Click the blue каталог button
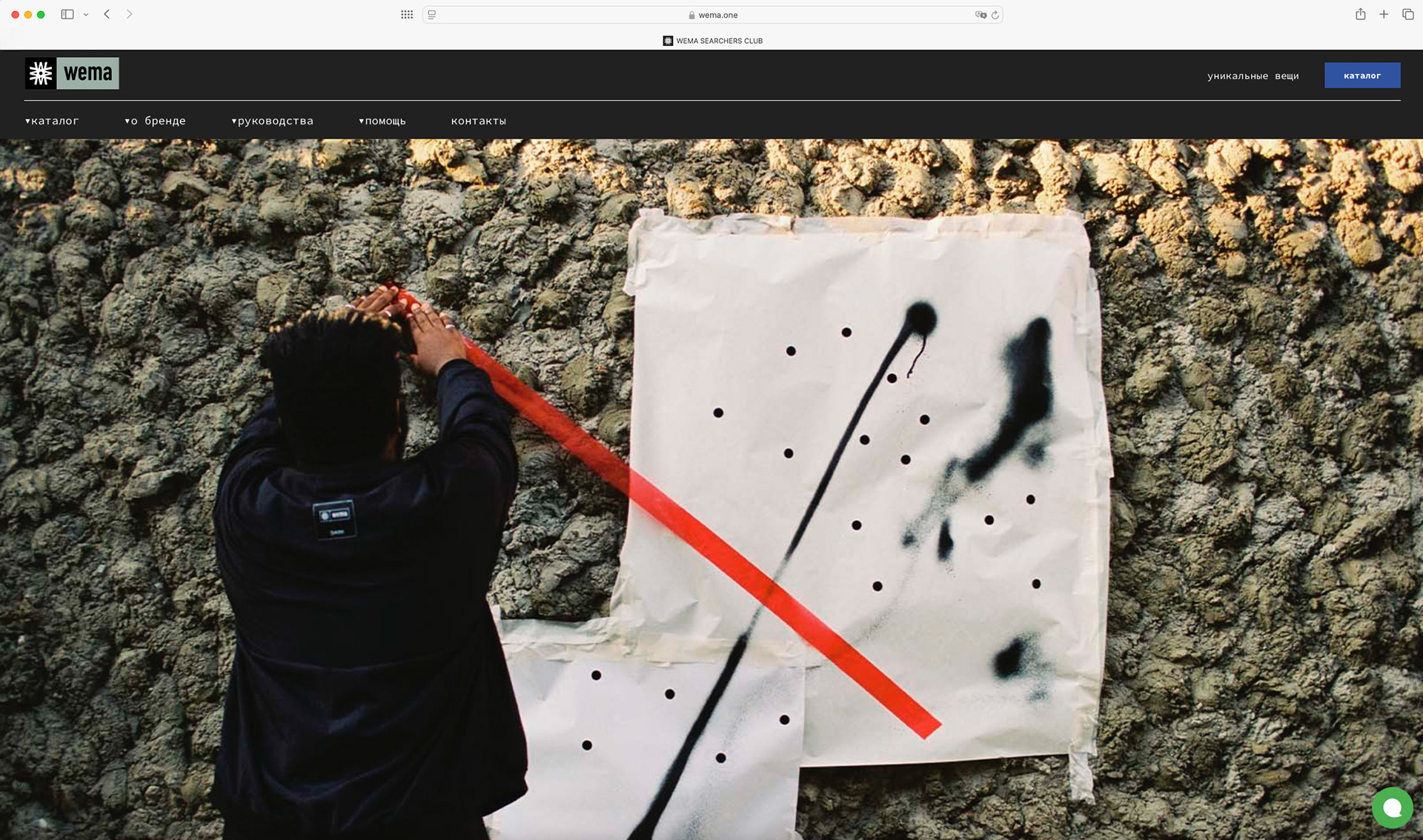 click(x=1361, y=76)
